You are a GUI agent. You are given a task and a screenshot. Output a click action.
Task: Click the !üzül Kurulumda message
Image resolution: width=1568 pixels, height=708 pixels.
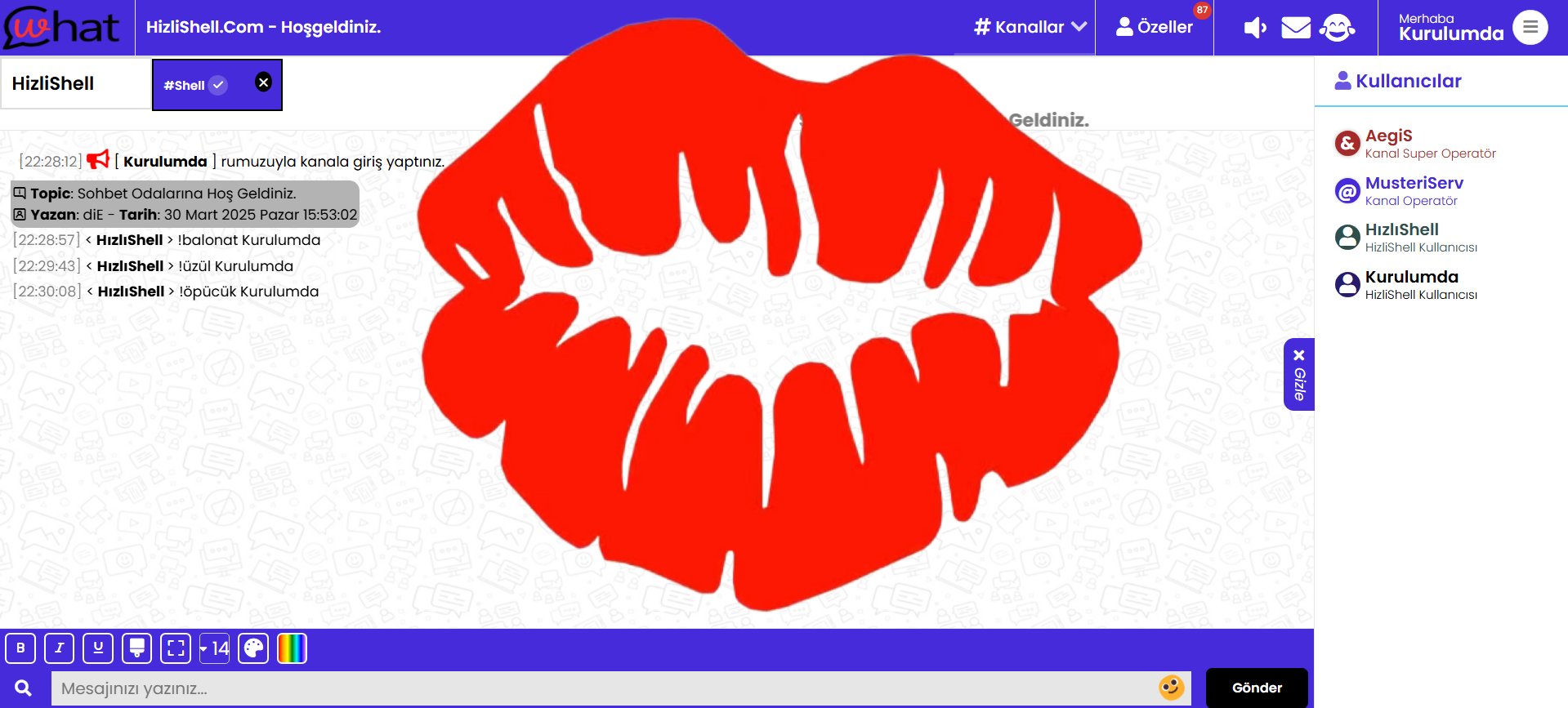click(236, 266)
